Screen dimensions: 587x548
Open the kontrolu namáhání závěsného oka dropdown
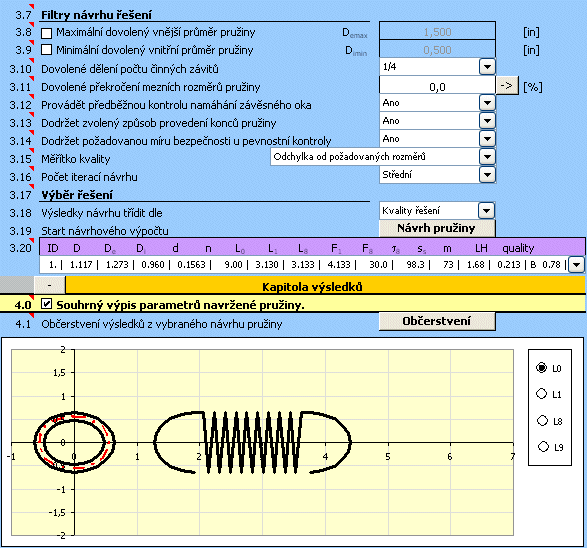(x=487, y=103)
